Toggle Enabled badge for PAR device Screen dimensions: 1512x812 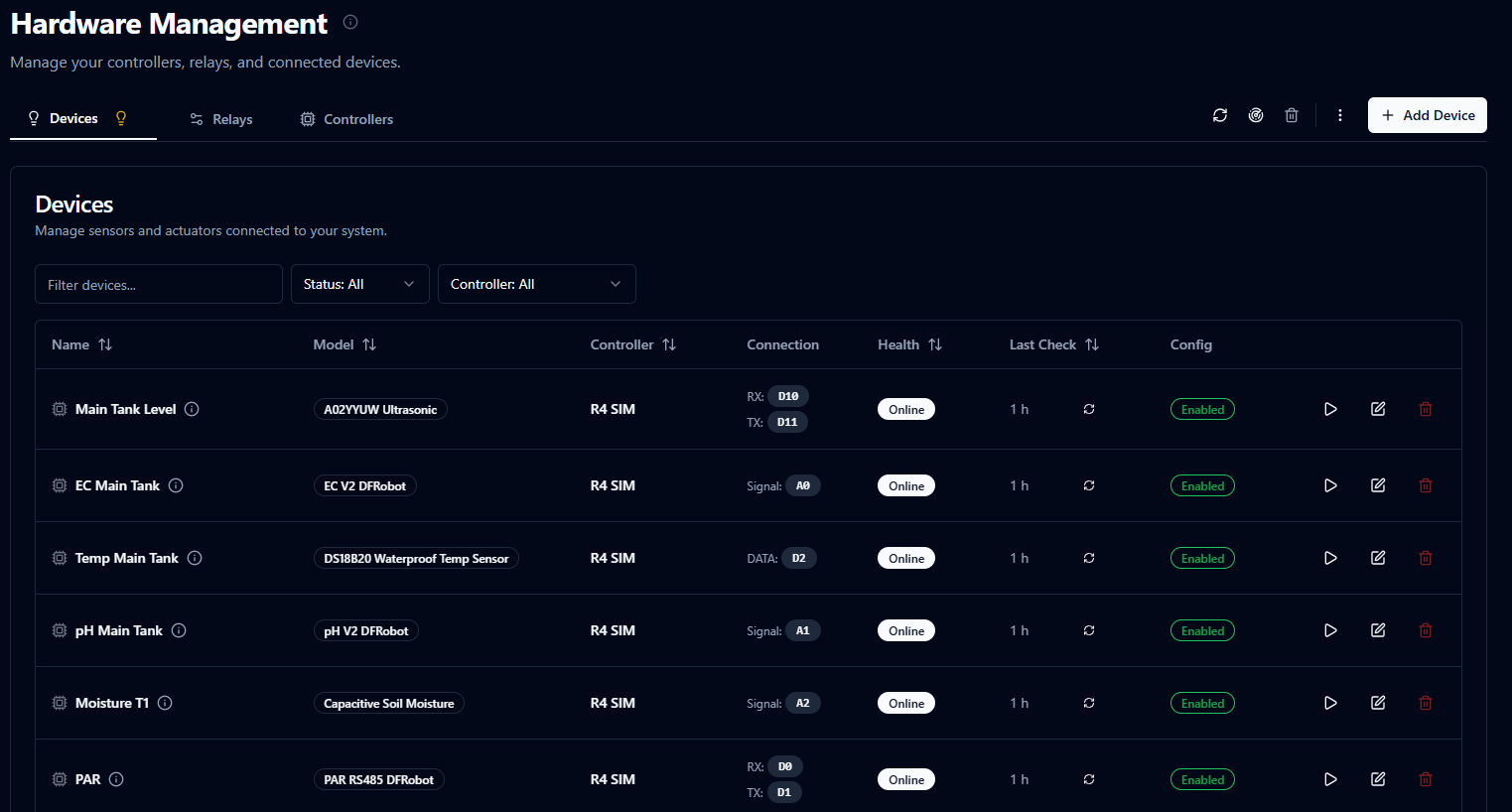pos(1202,779)
